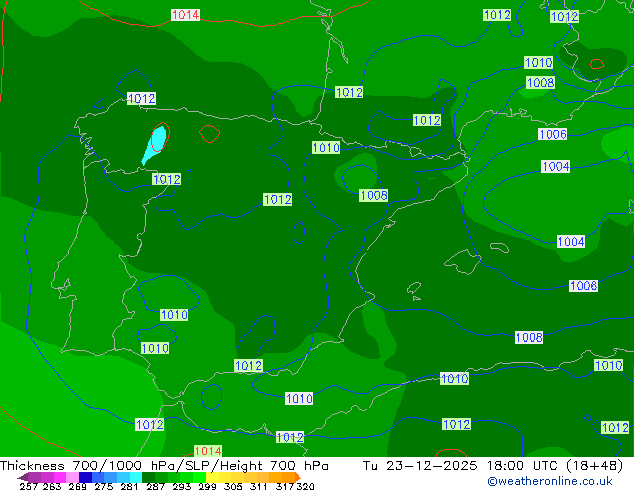The width and height of the screenshot is (634, 490).
Task: Click the small blue oval contour in the map's middle
Action: (x=299, y=233)
